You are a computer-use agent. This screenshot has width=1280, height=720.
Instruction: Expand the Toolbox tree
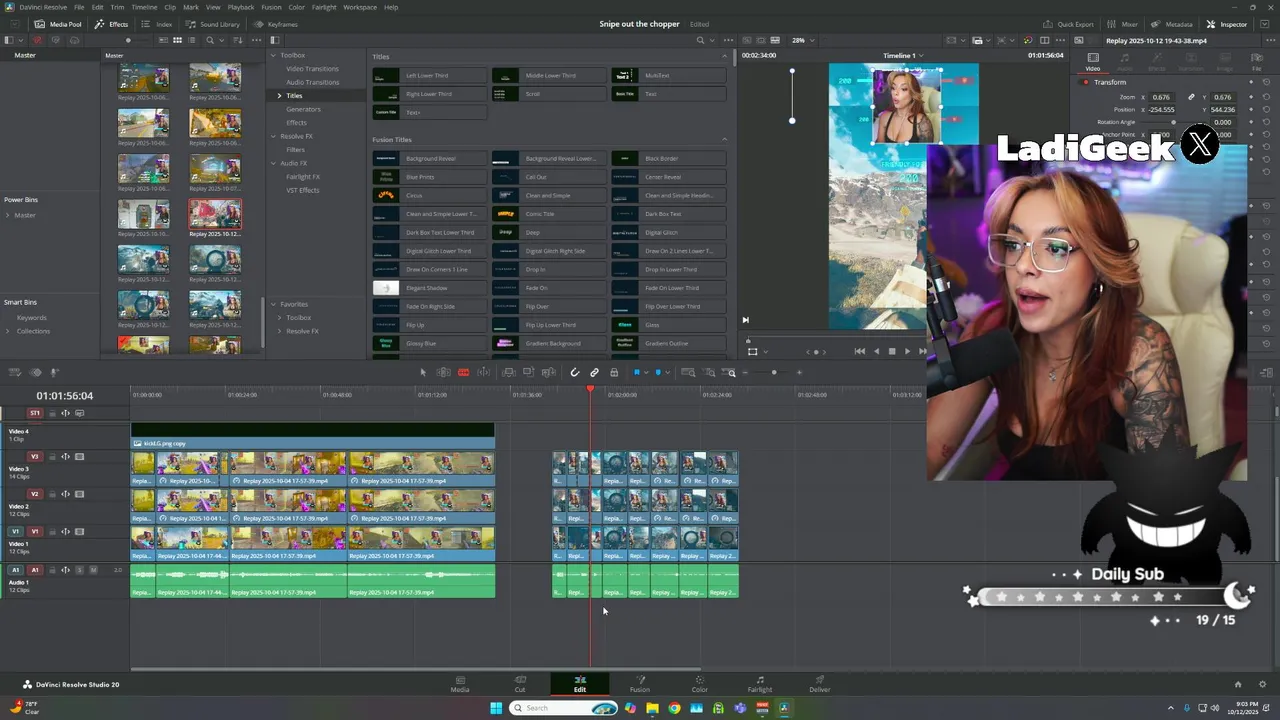pyautogui.click(x=272, y=55)
